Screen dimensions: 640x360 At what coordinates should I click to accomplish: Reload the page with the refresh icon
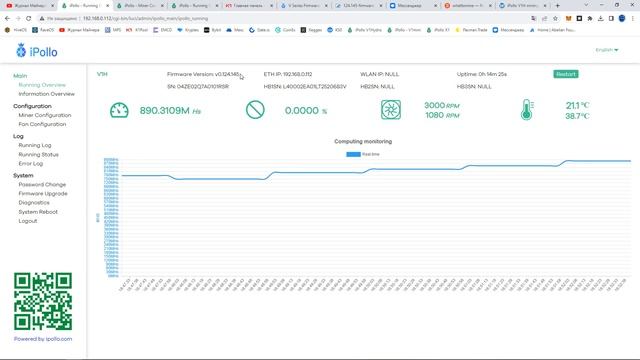tap(29, 18)
